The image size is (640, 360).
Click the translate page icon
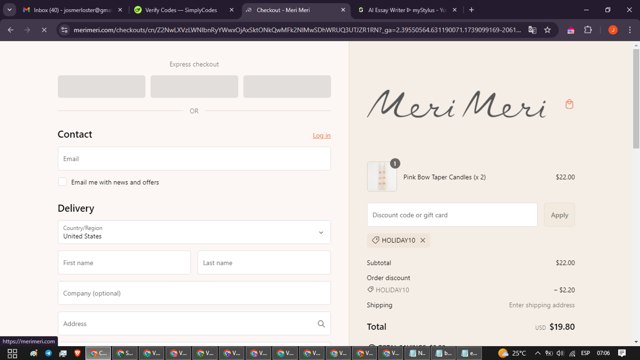[532, 30]
